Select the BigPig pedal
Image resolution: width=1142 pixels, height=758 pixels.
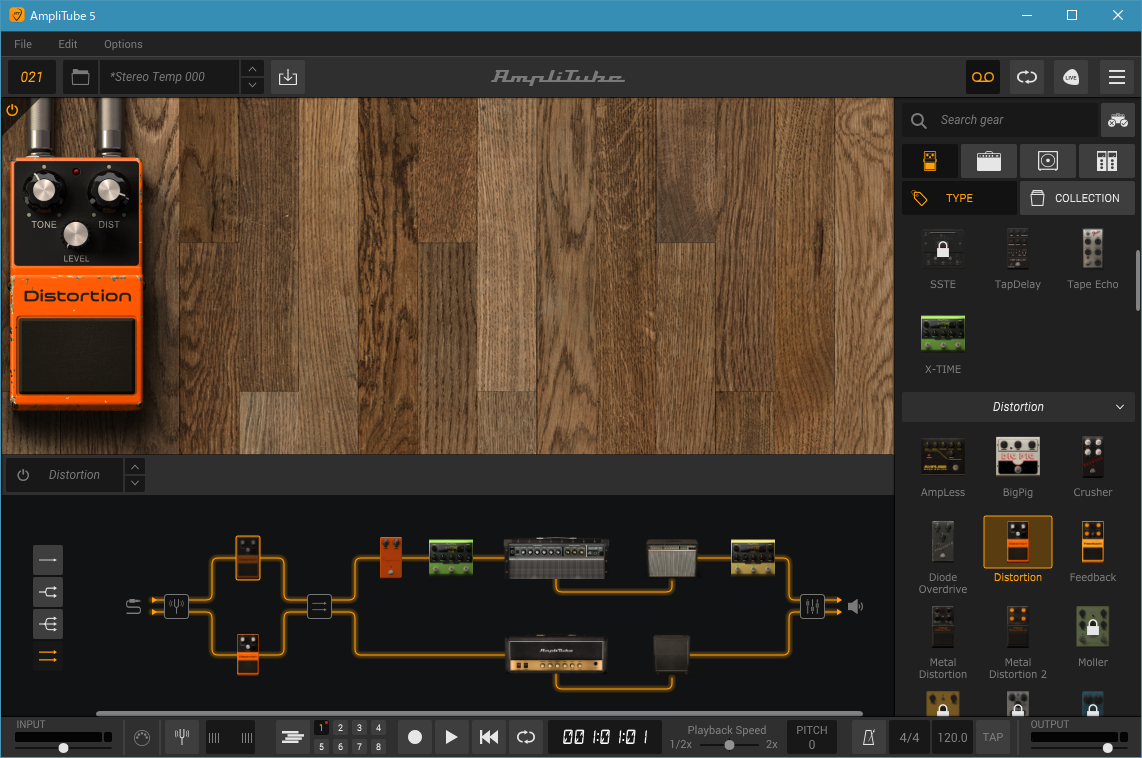pyautogui.click(x=1017, y=467)
